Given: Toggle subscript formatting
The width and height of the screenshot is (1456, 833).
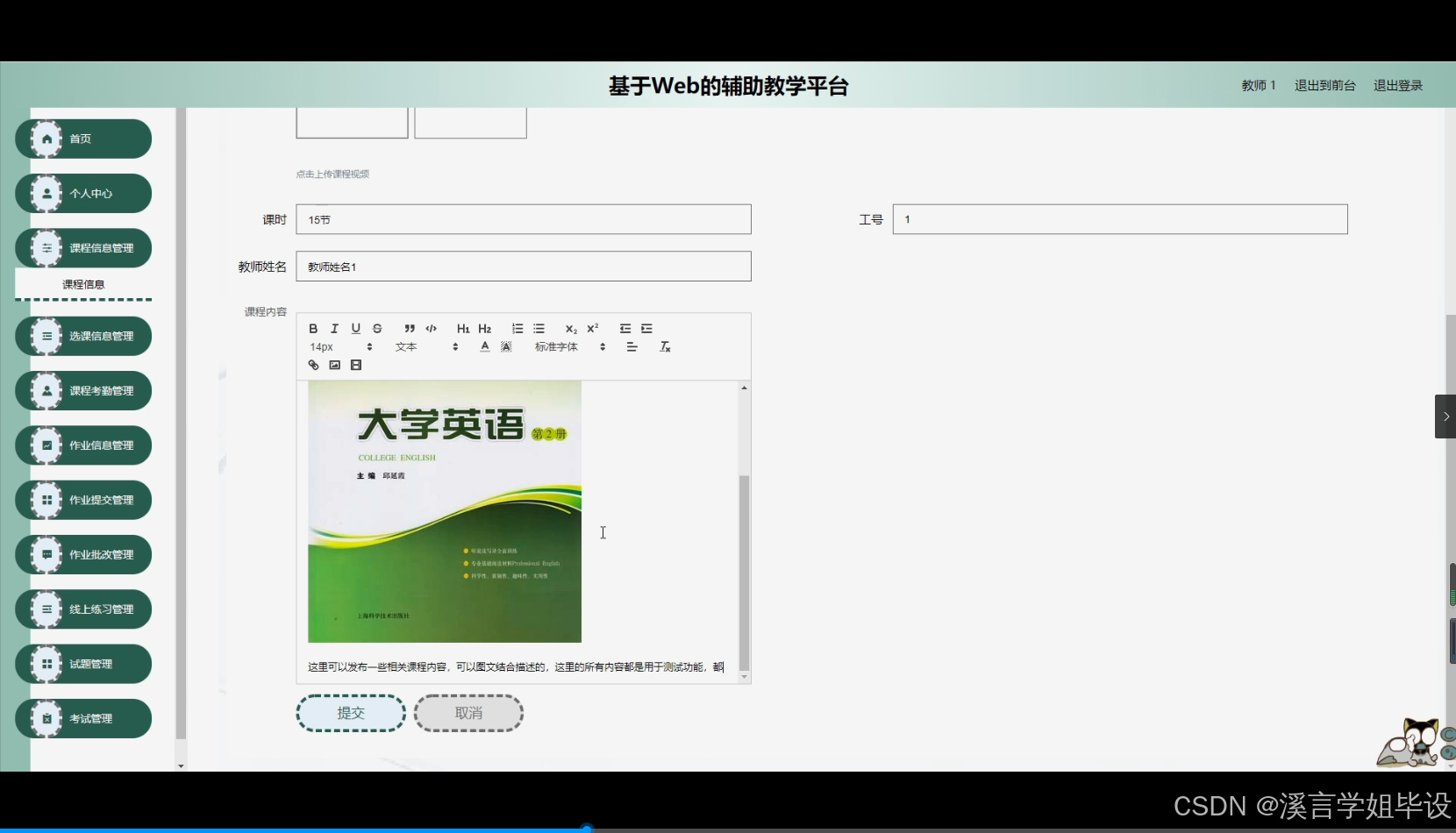Looking at the screenshot, I should pyautogui.click(x=571, y=329).
